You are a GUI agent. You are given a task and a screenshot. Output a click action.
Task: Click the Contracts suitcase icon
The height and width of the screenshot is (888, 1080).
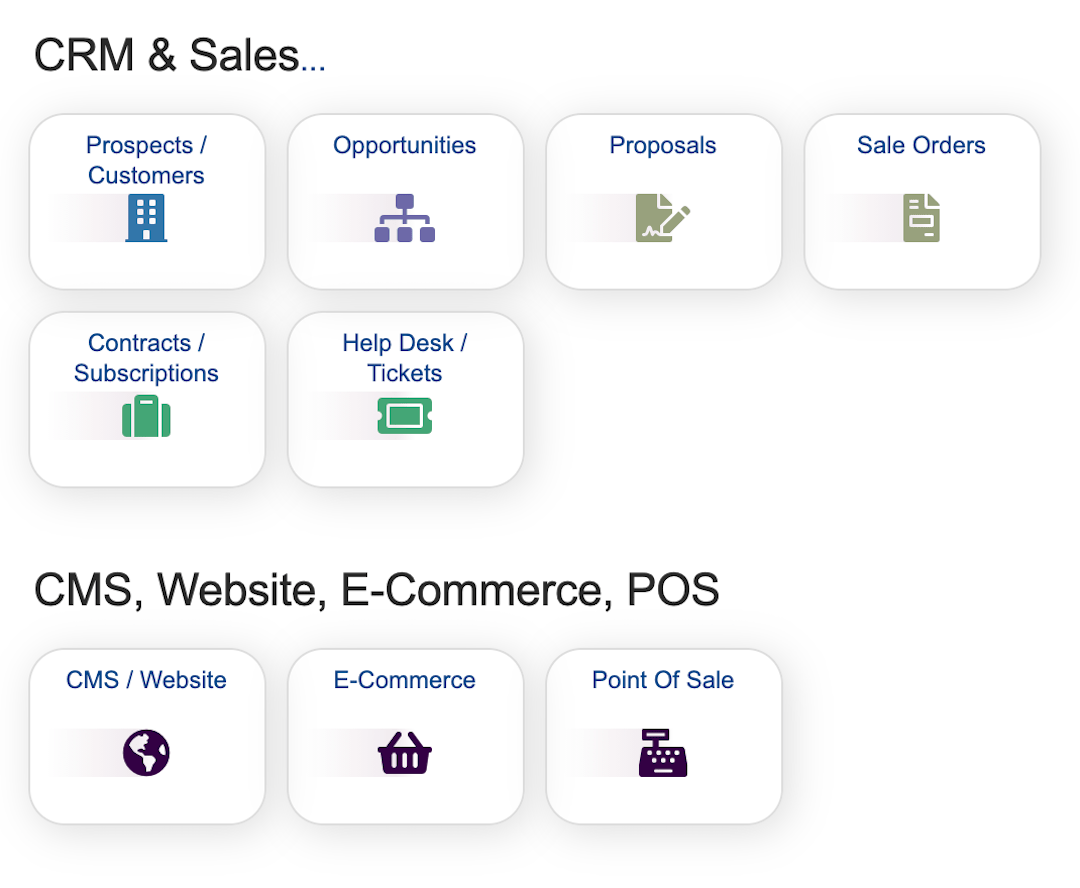point(146,416)
